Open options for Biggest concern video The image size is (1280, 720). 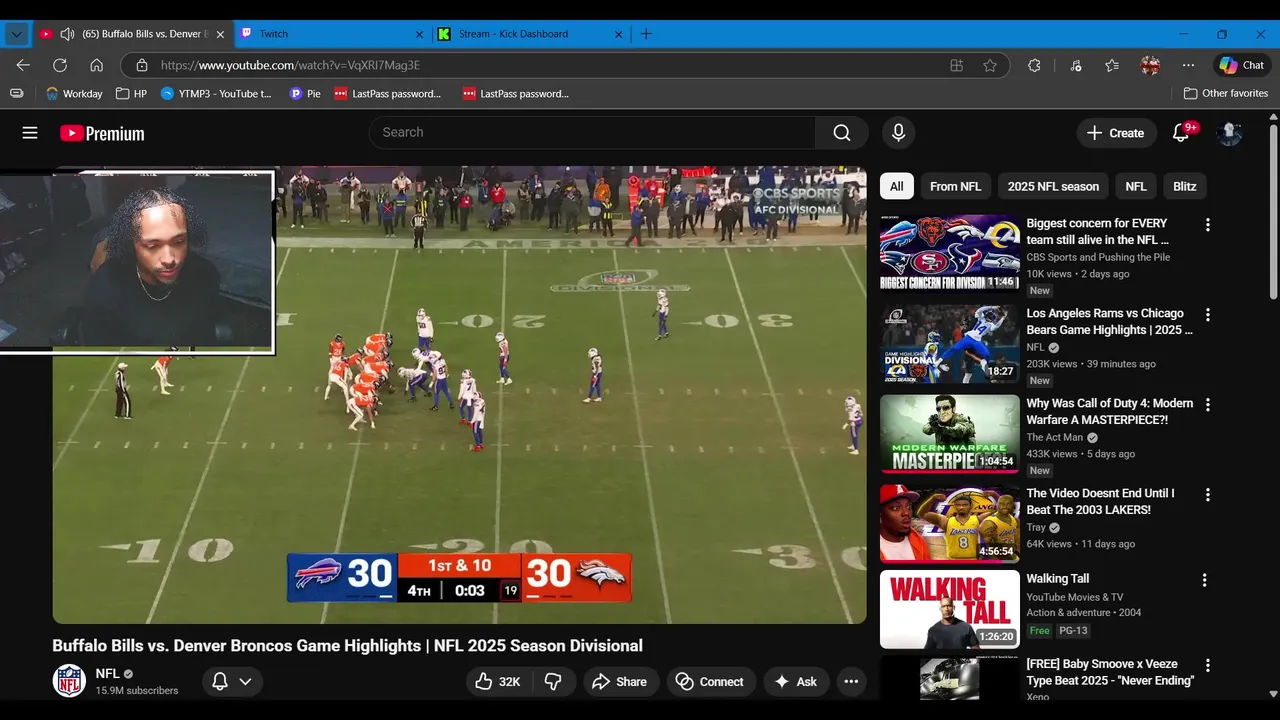(x=1207, y=225)
